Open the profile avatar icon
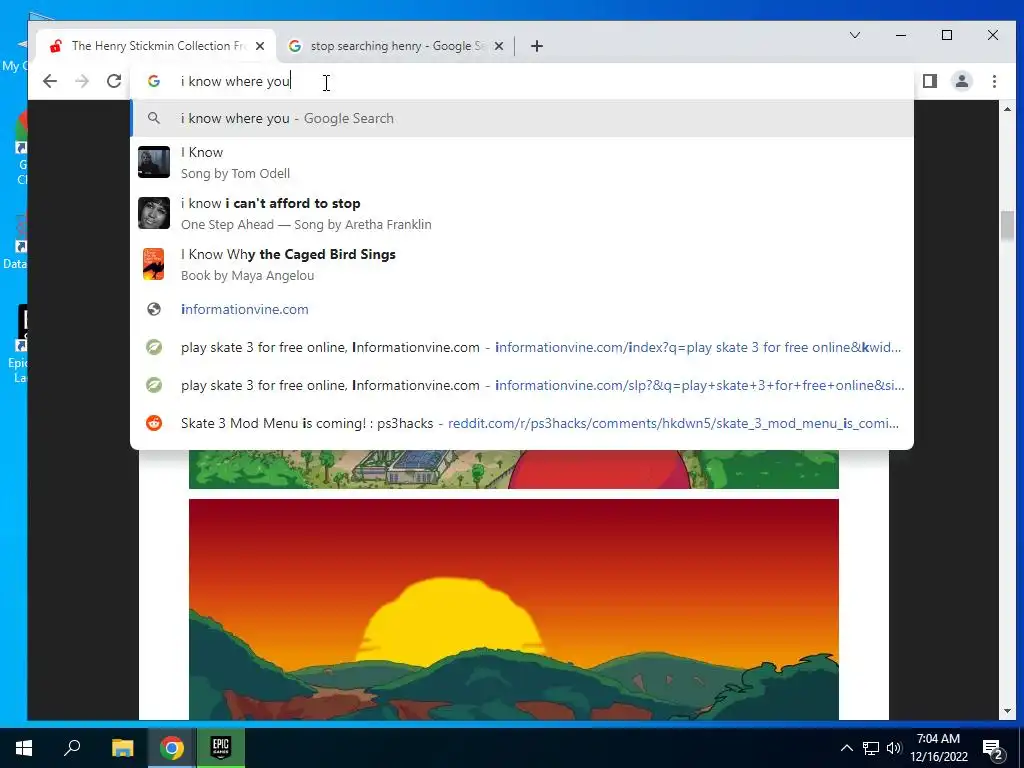Viewport: 1024px width, 768px height. point(962,81)
